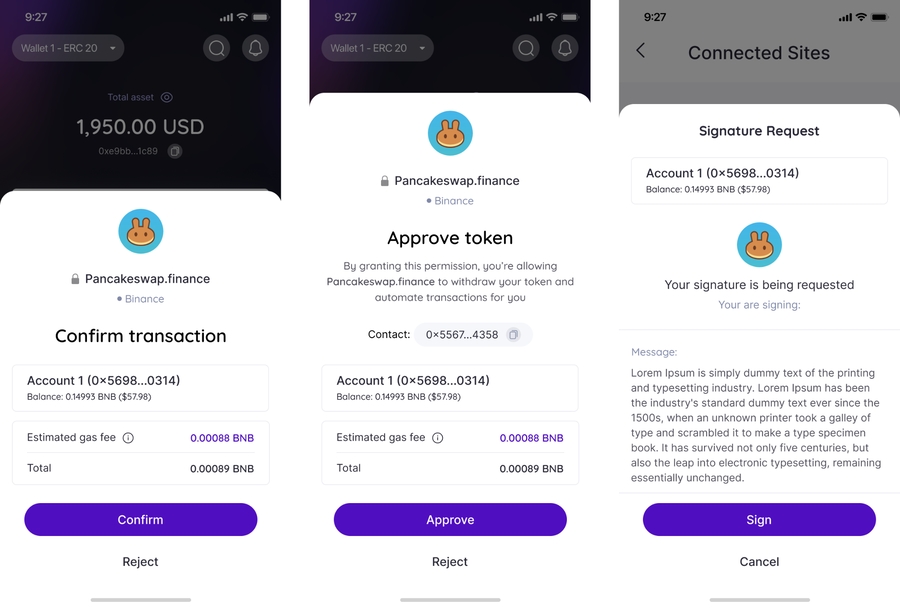Open notifications bell on first wallet screen
Screen dimensions: 900x608
(x=255, y=48)
